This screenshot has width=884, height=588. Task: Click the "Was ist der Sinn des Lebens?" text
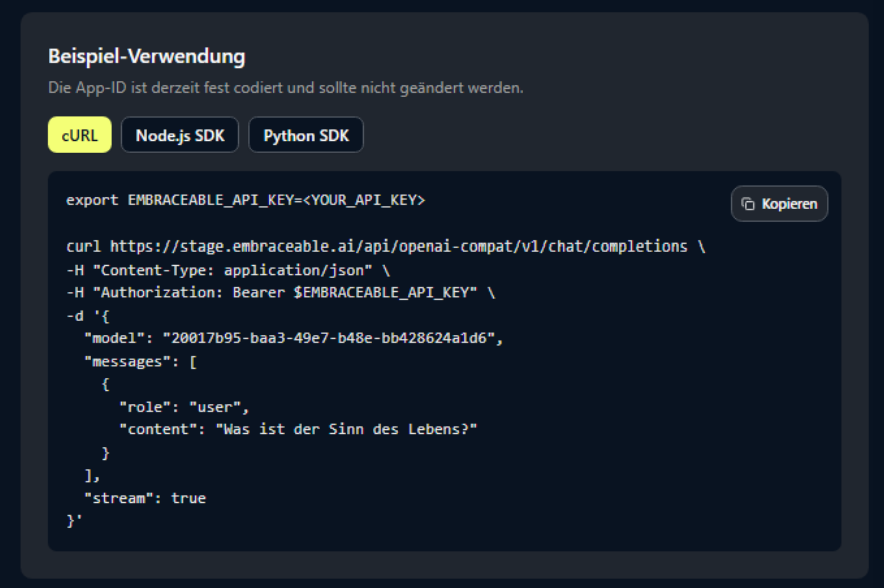346,429
